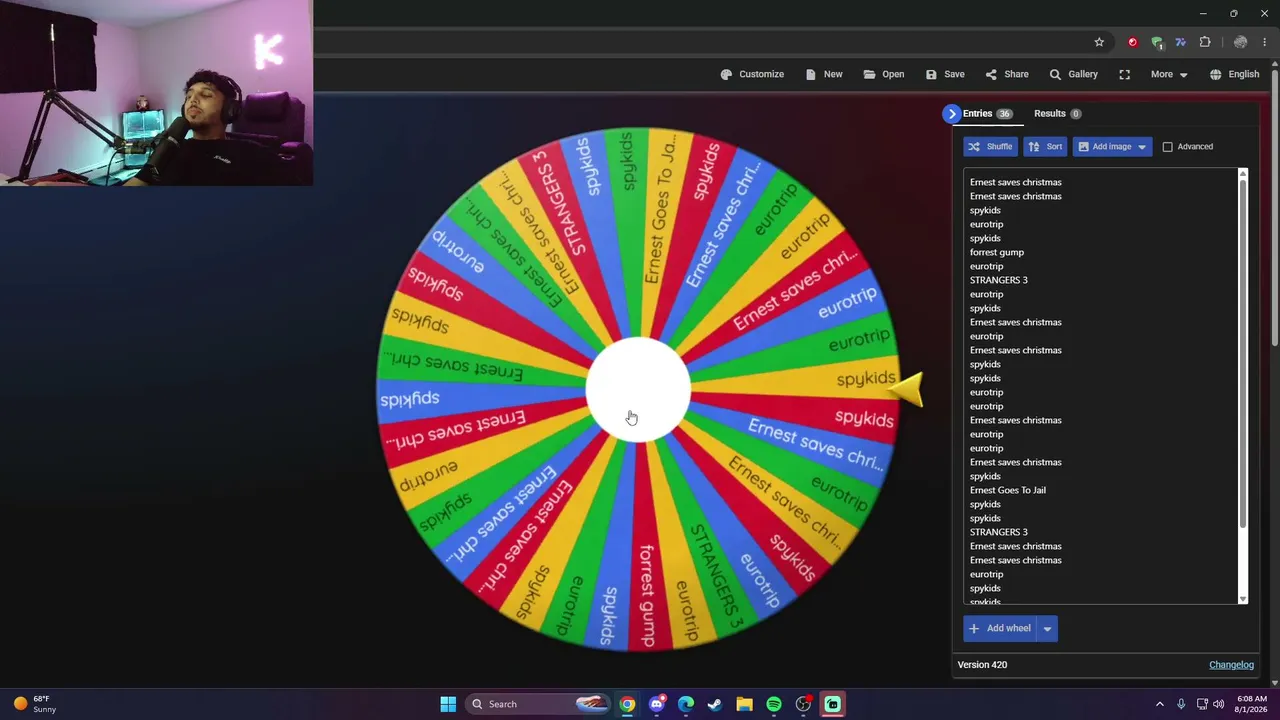This screenshot has width=1280, height=720.
Task: Open the Windows Start menu
Action: point(448,704)
